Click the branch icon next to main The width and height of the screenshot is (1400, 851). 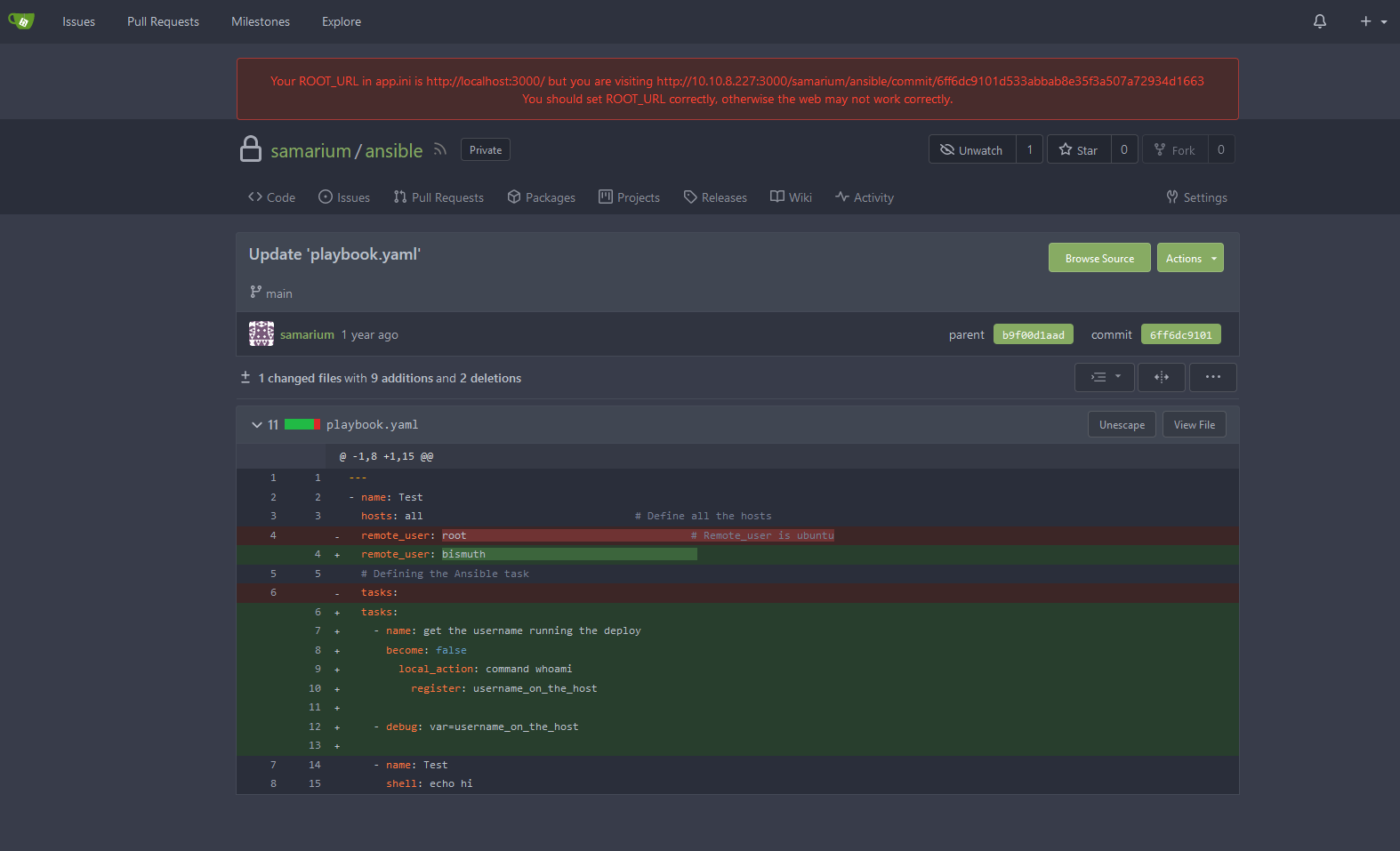coord(255,293)
